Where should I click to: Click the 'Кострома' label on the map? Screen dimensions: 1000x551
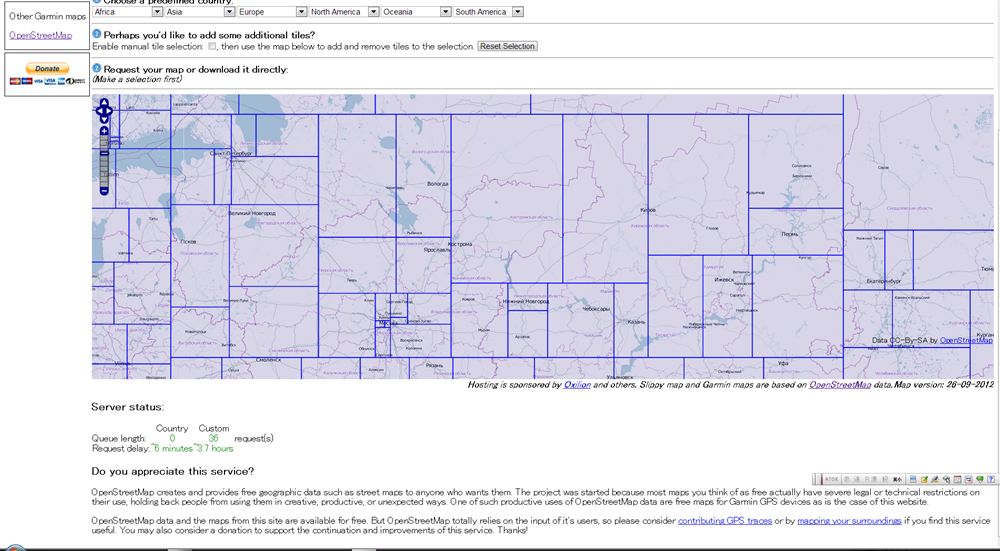[460, 244]
